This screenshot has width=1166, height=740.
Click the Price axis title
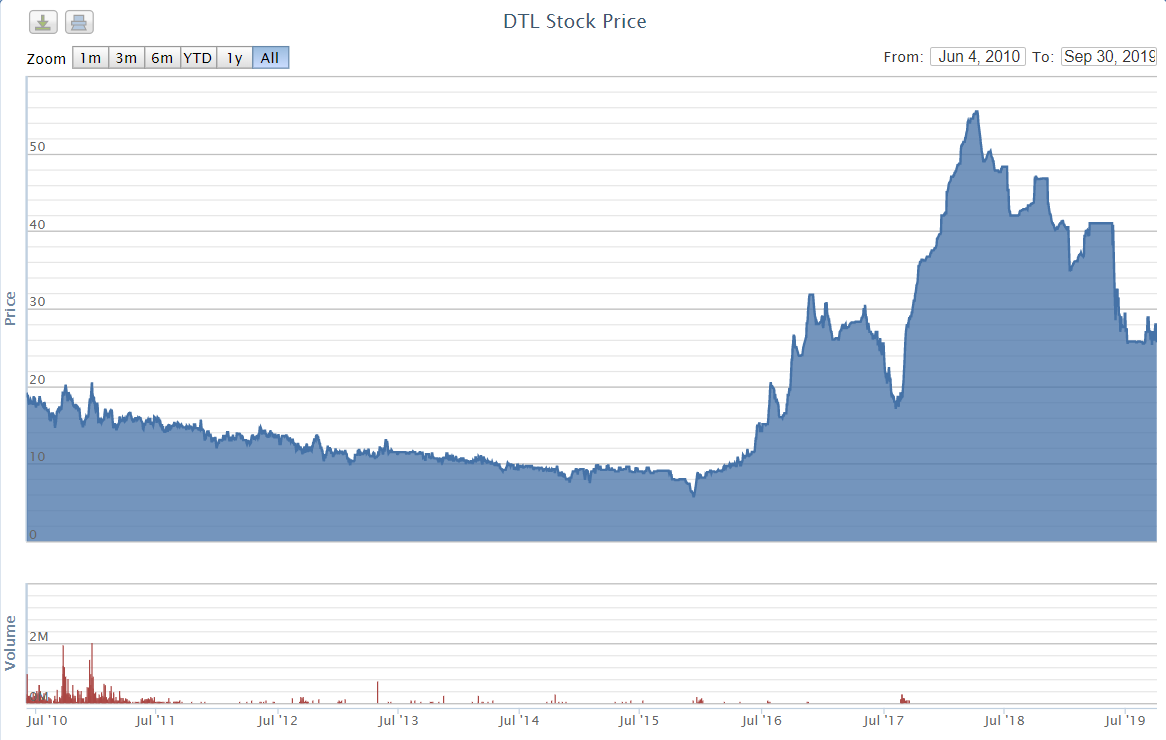pos(11,308)
